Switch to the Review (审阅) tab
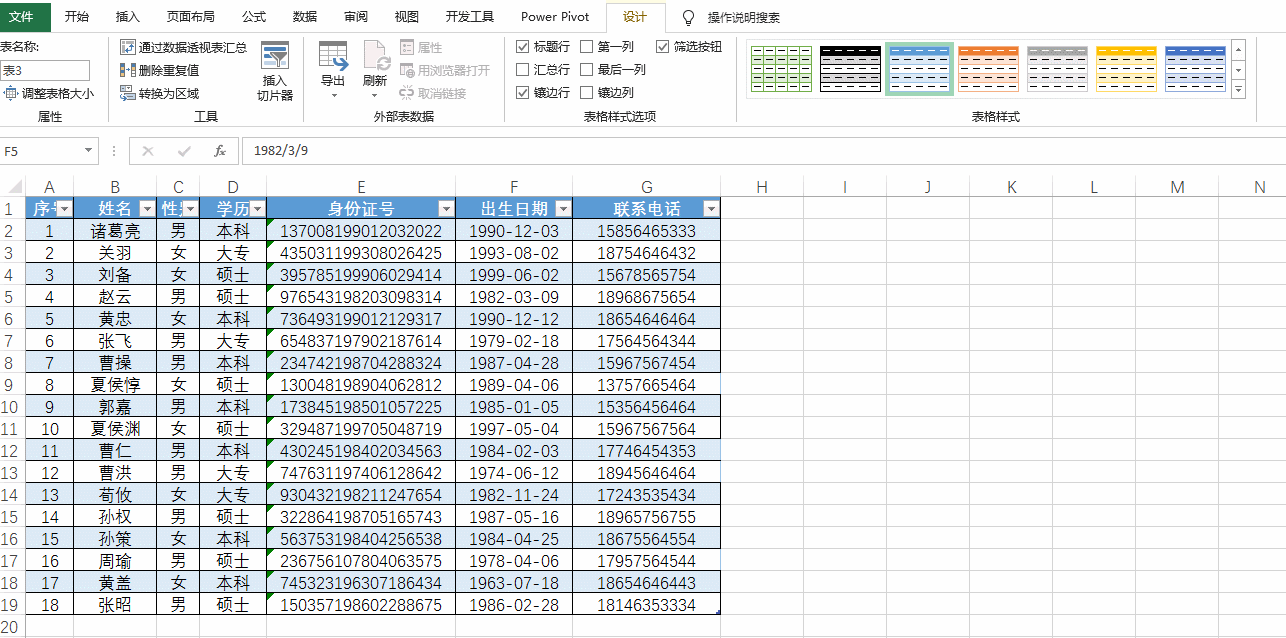The image size is (1286, 638). pyautogui.click(x=355, y=17)
